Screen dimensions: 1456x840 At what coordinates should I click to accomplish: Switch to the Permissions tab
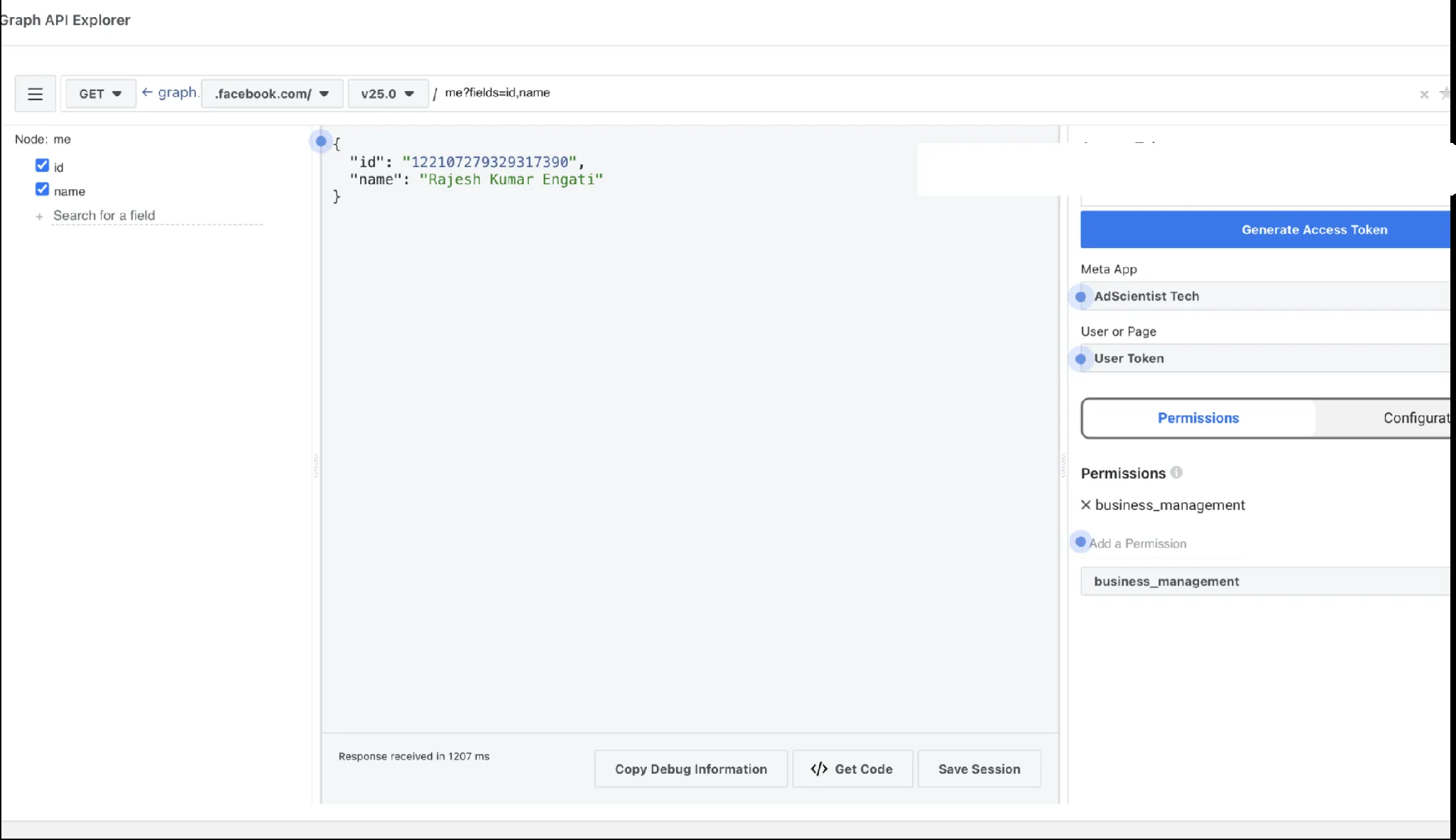tap(1198, 418)
